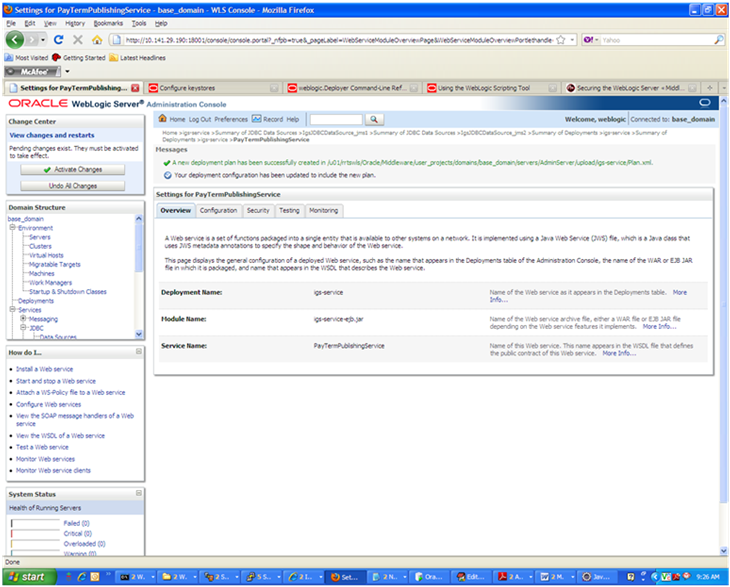Switch to the Testing tab
The height and width of the screenshot is (587, 730).
[289, 211]
